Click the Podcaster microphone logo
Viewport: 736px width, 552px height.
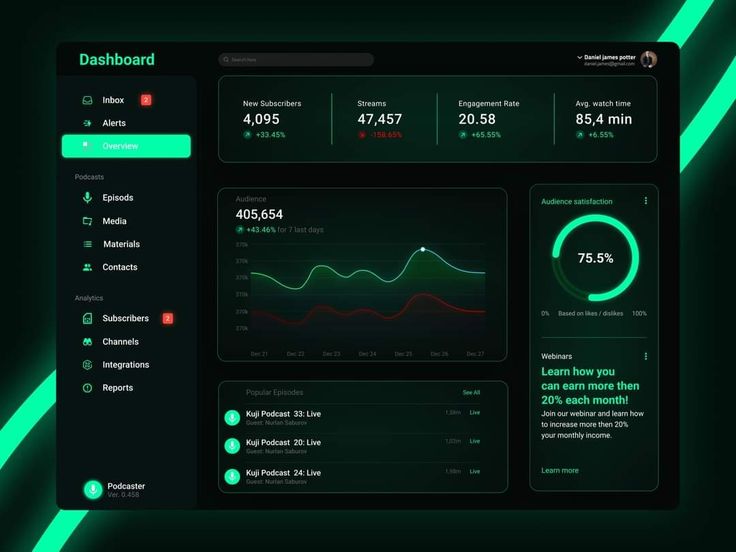click(x=93, y=490)
